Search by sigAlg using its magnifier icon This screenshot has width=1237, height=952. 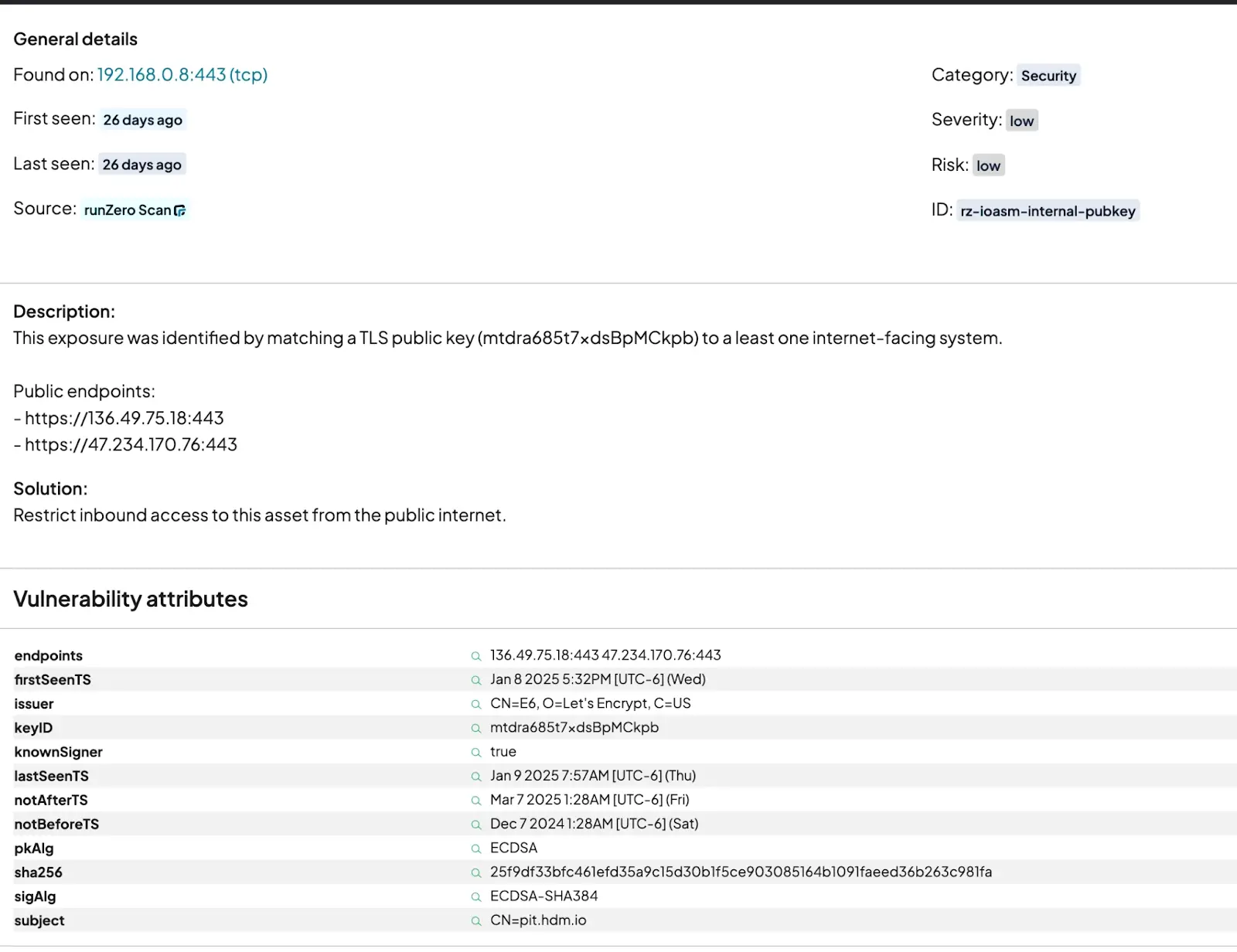476,897
